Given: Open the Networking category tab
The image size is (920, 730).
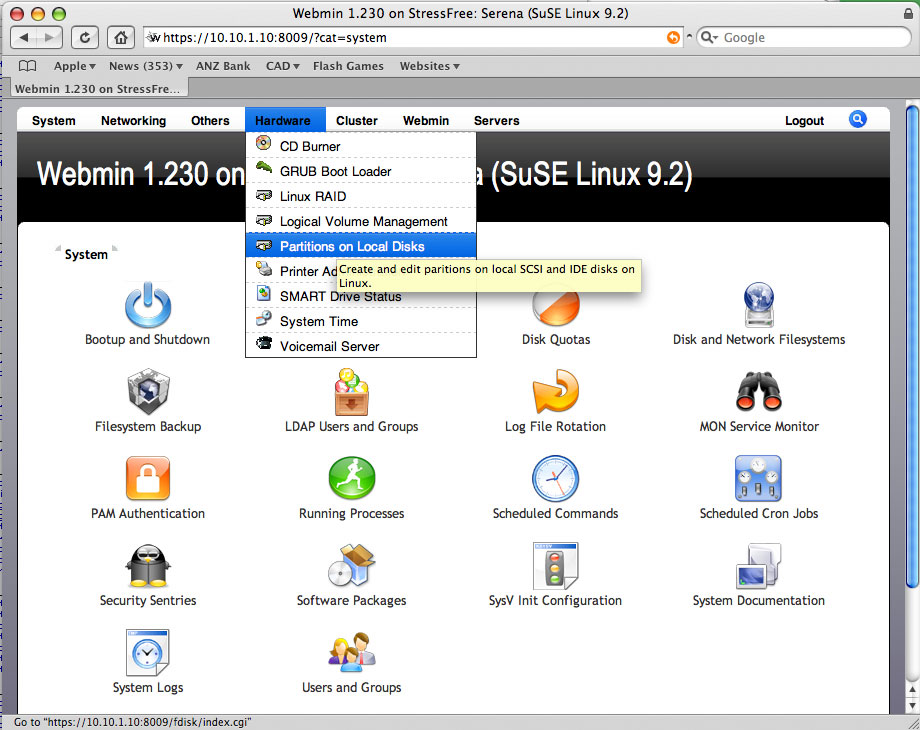Looking at the screenshot, I should pos(133,120).
